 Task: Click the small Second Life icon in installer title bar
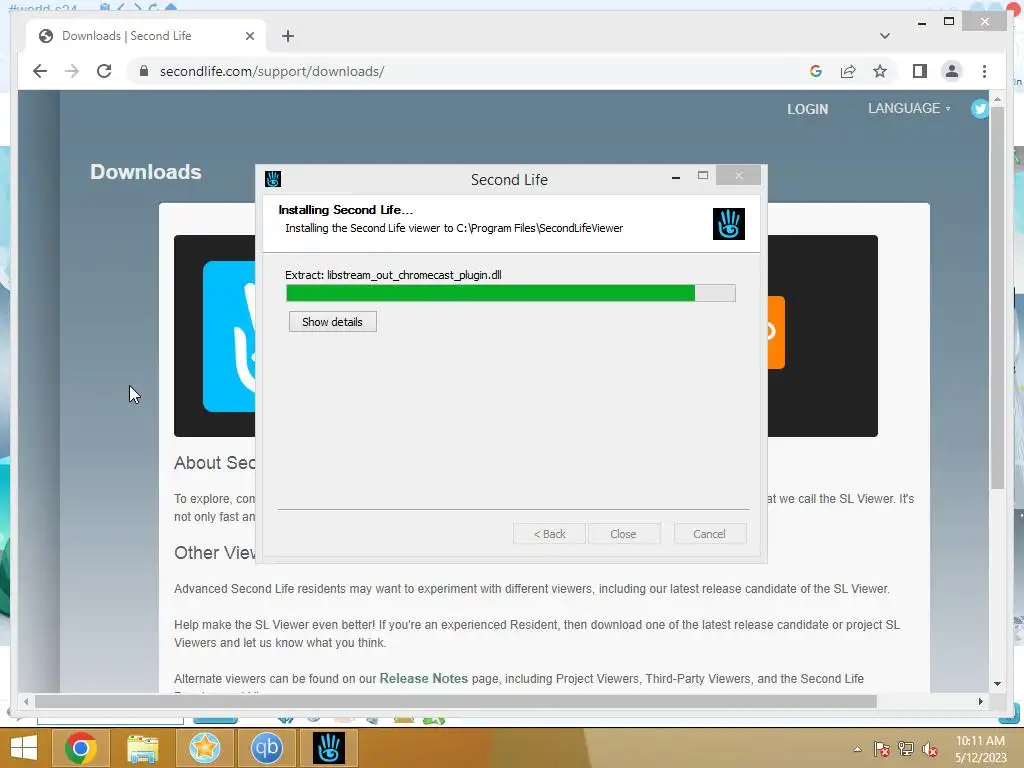coord(273,179)
